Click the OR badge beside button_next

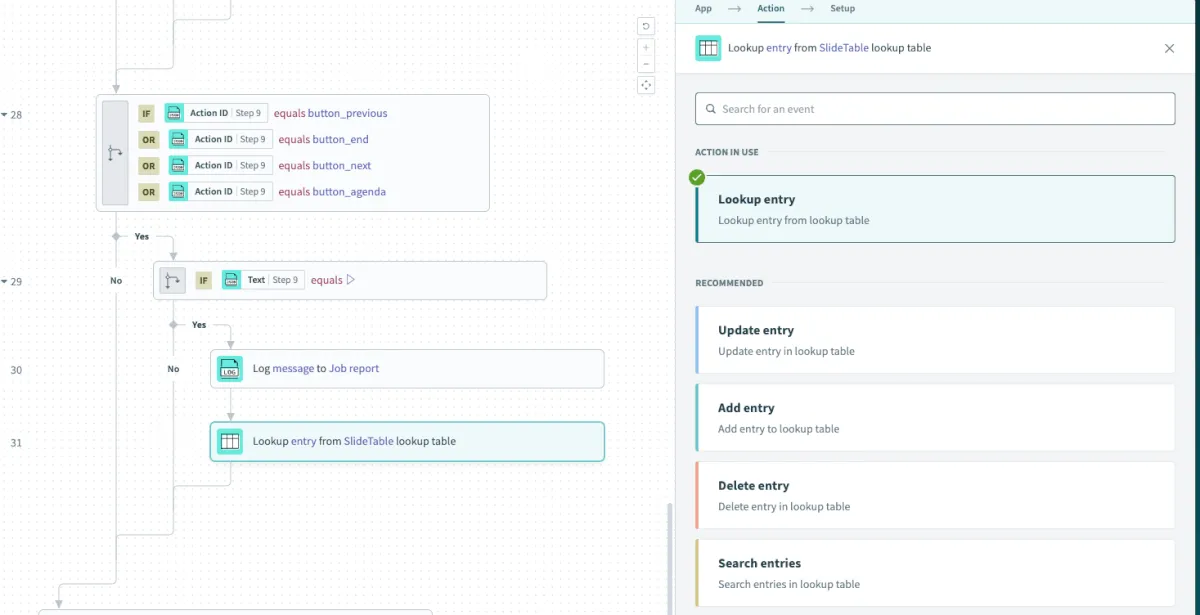[x=149, y=166]
